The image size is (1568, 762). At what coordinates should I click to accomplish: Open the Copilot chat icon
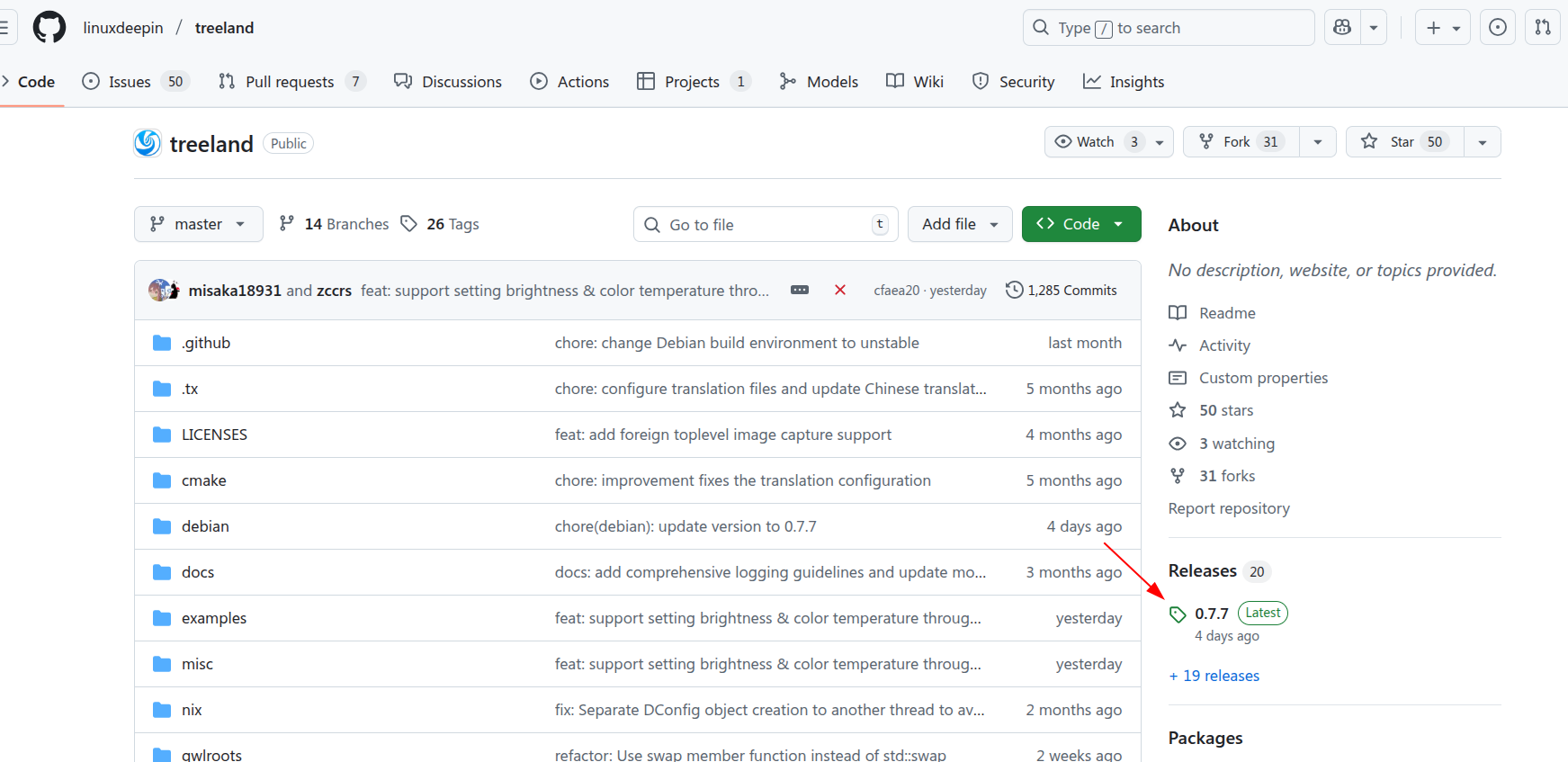tap(1342, 28)
